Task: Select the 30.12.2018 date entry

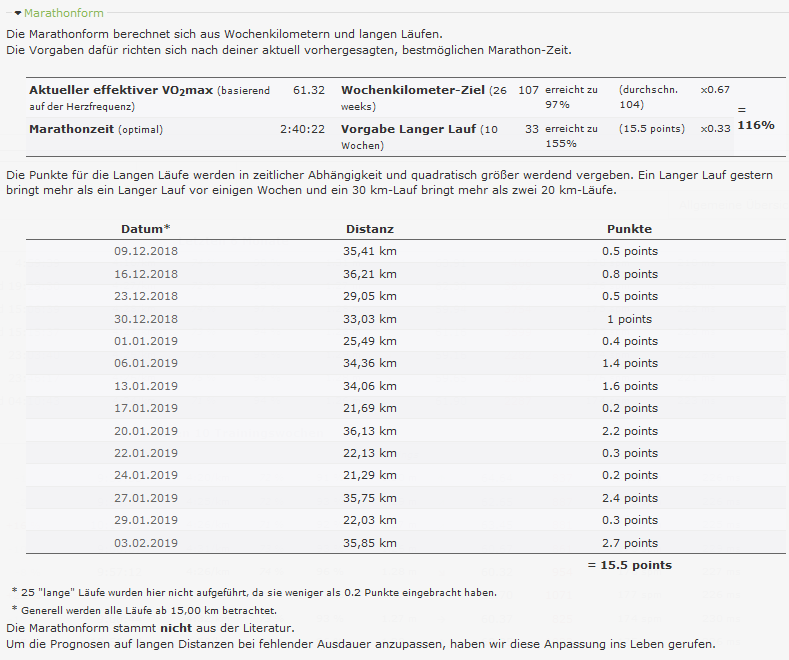Action: click(x=146, y=319)
